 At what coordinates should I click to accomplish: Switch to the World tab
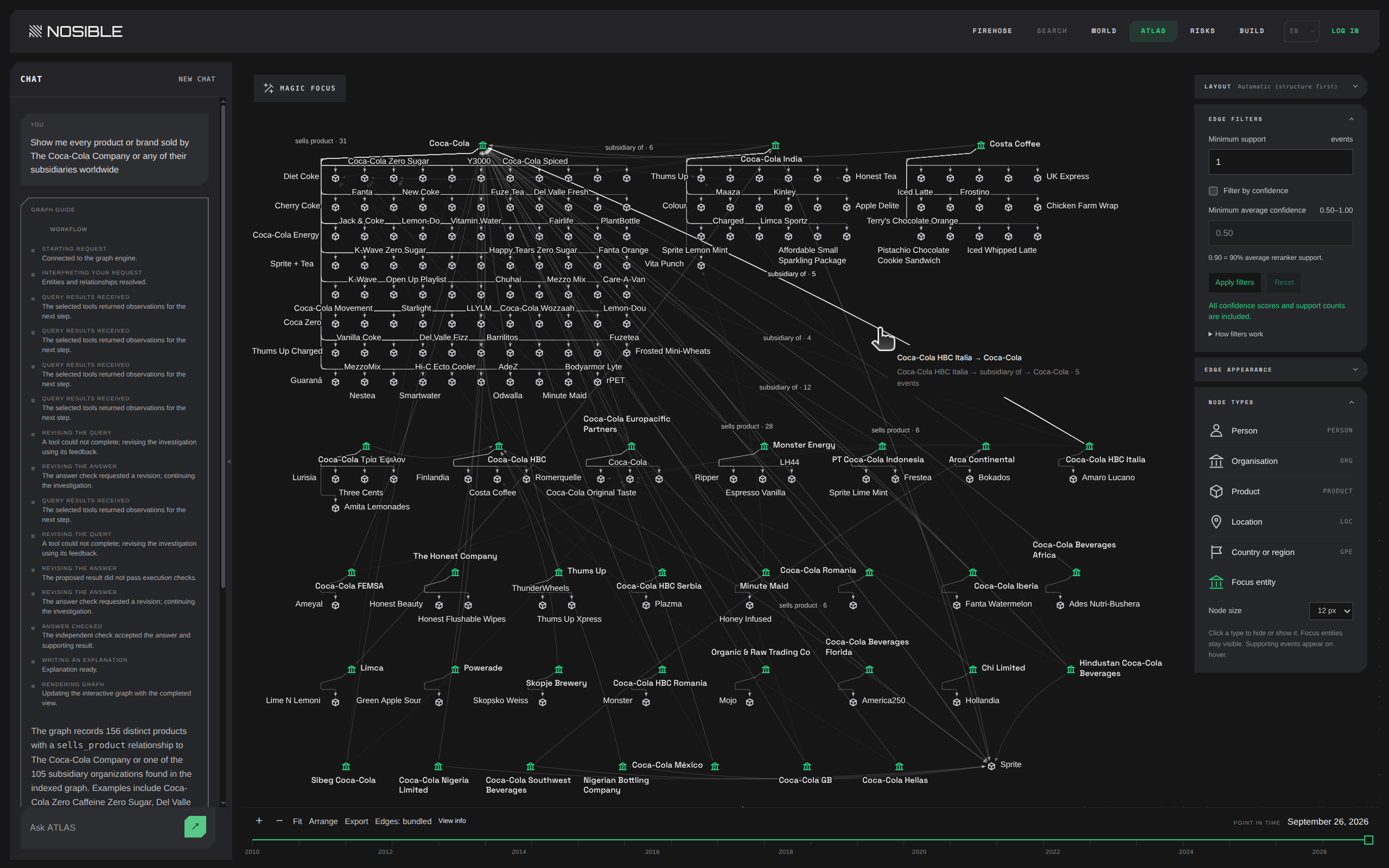[1103, 31]
